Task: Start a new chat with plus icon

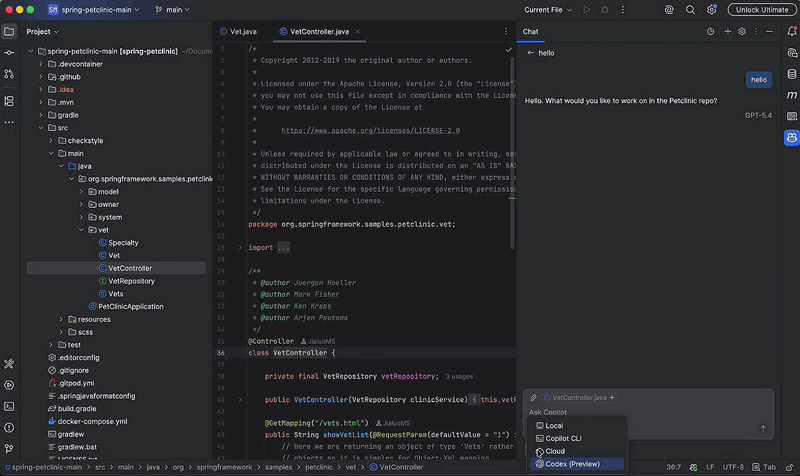Action: [x=728, y=32]
